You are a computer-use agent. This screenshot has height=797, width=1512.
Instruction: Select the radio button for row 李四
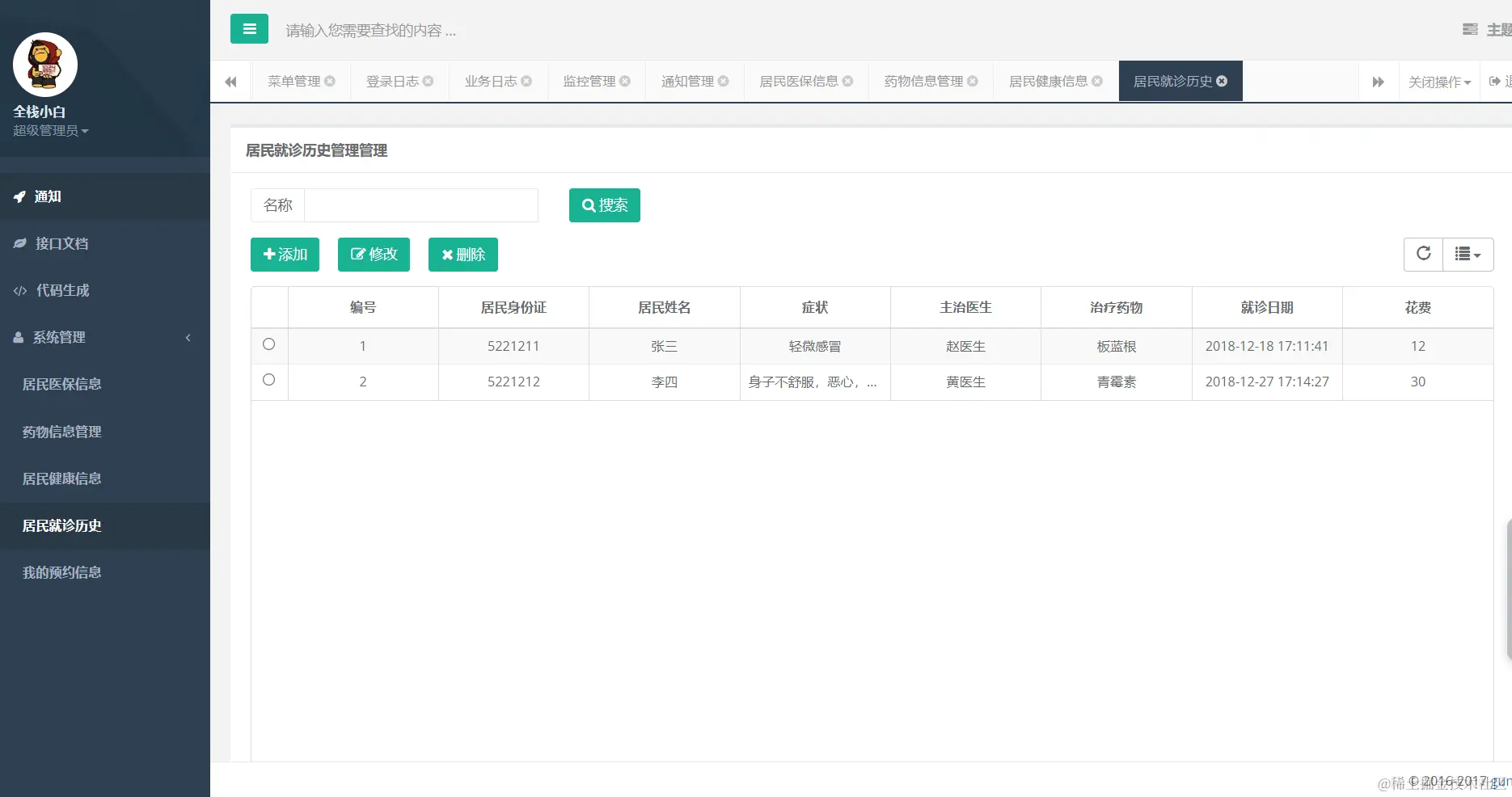tap(269, 380)
